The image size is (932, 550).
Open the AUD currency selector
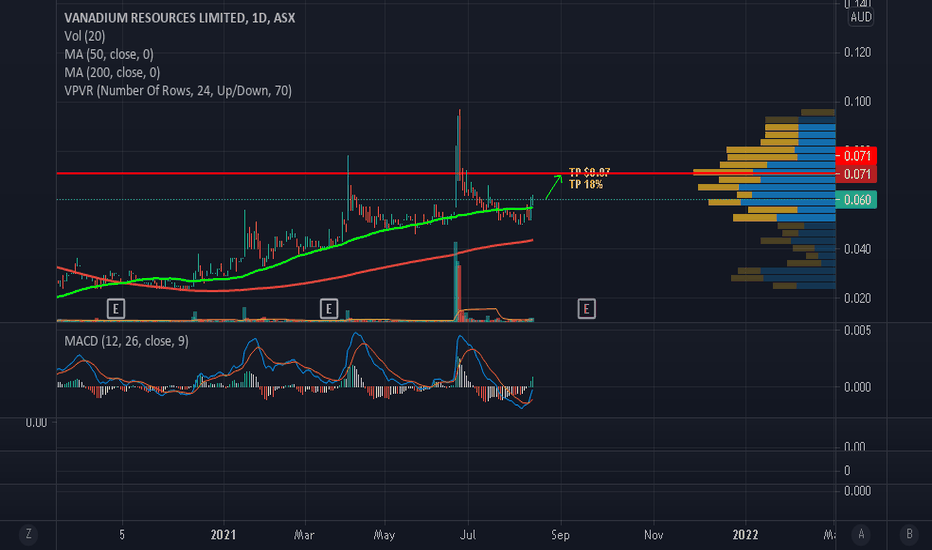pyautogui.click(x=861, y=17)
